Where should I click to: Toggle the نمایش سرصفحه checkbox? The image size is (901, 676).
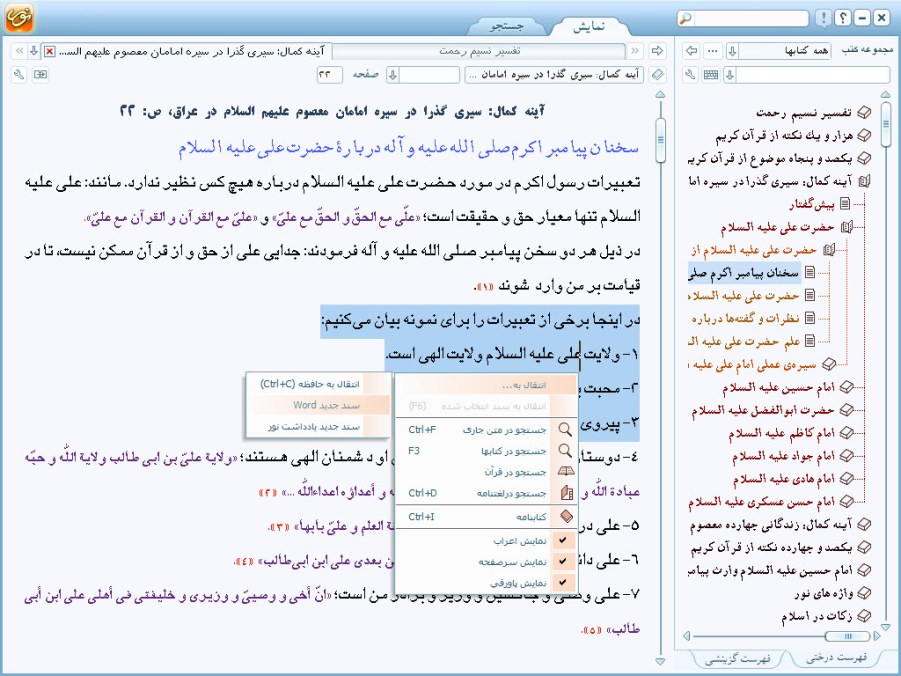pyautogui.click(x=564, y=561)
